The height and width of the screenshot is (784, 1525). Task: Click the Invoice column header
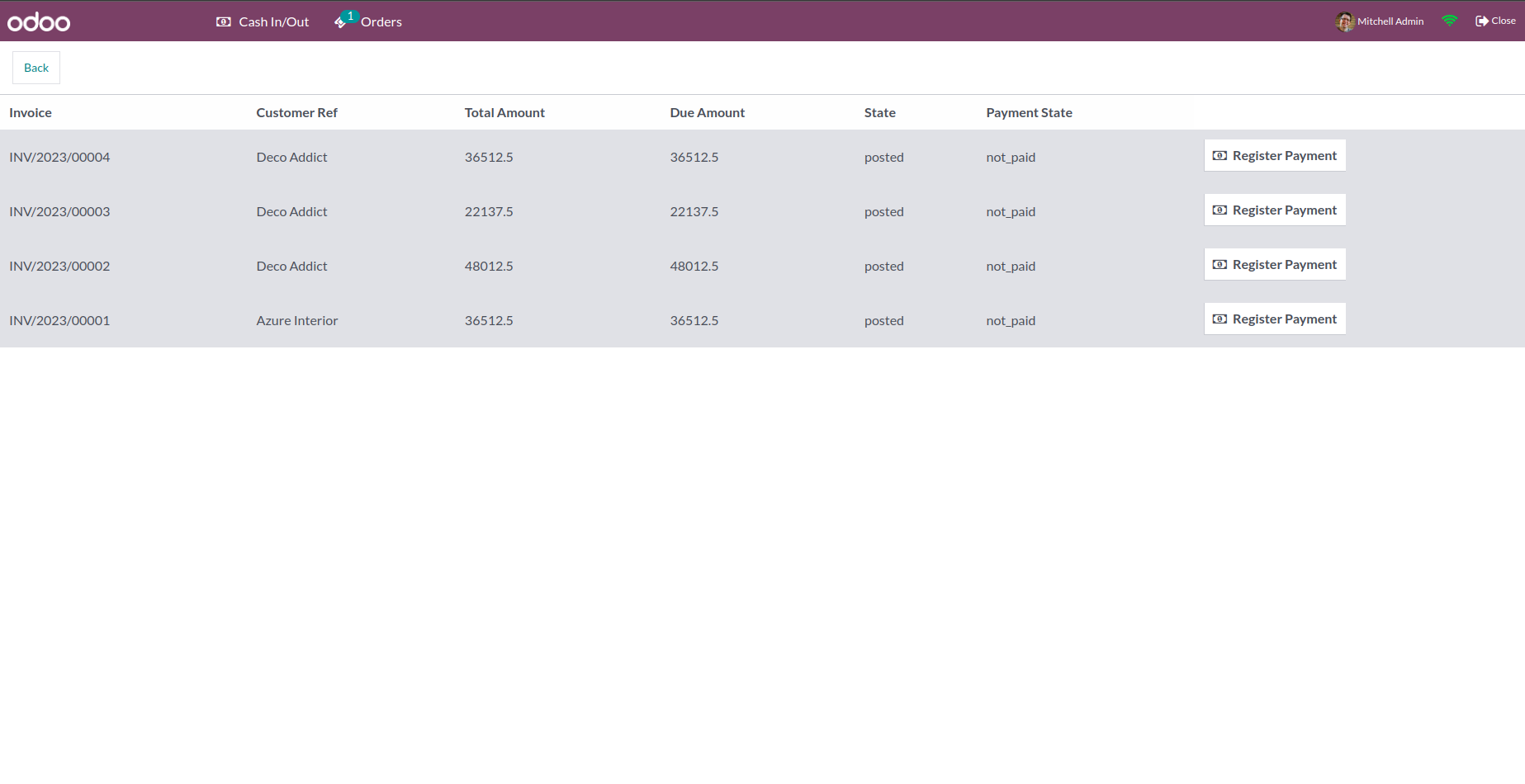point(31,112)
